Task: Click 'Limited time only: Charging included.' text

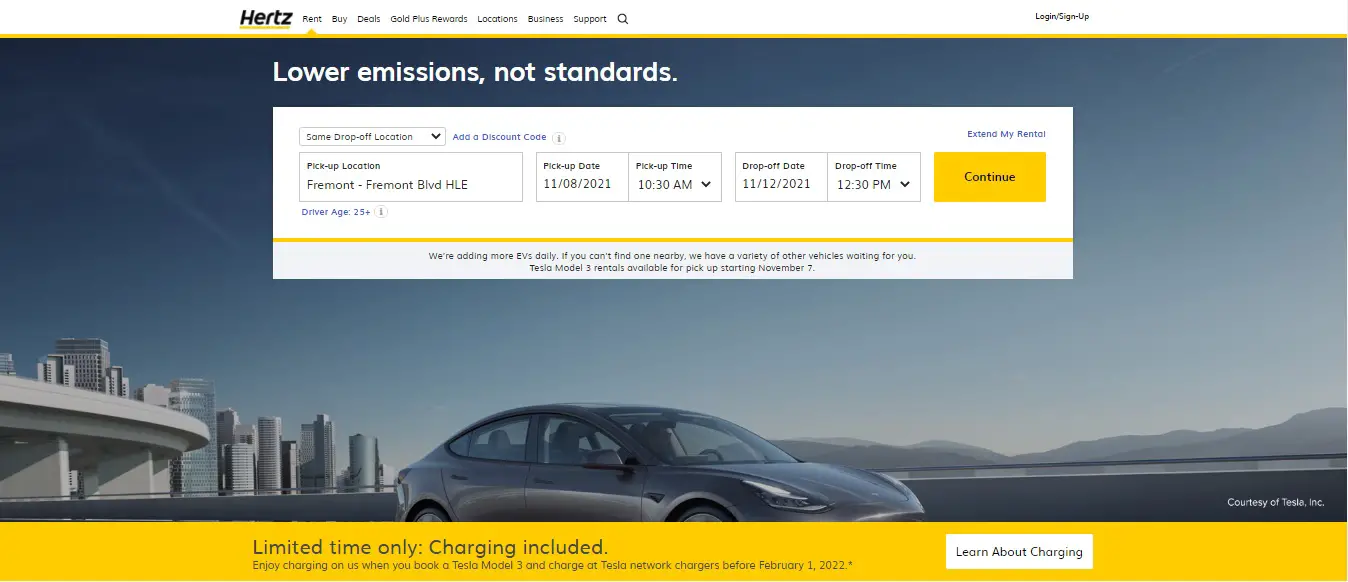Action: click(x=430, y=547)
